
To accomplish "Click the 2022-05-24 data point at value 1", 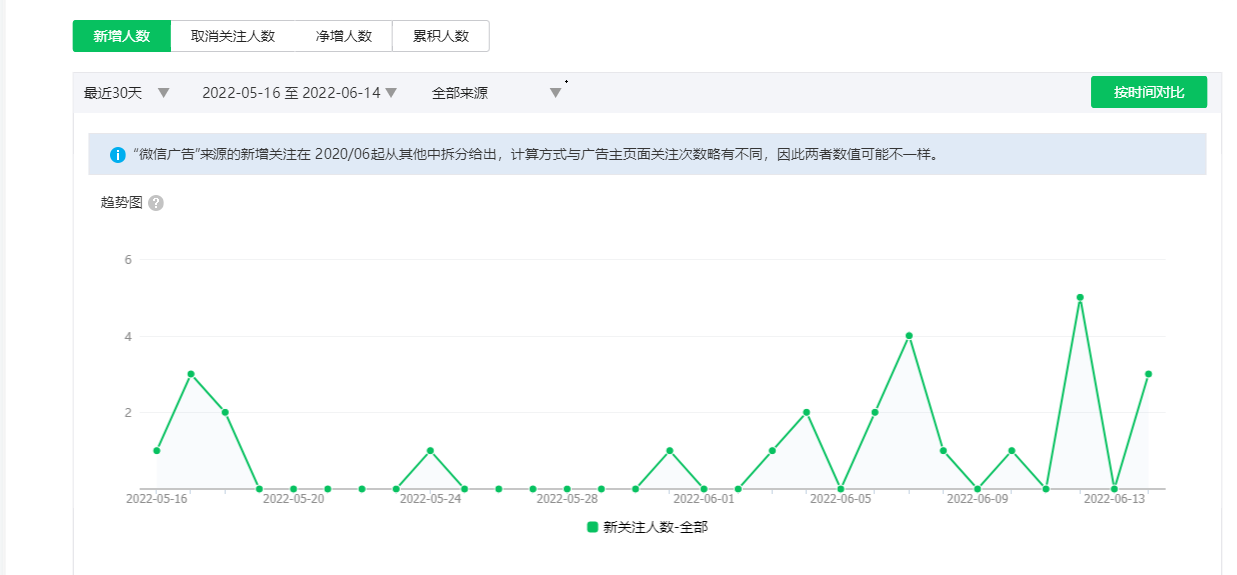I will [x=430, y=451].
